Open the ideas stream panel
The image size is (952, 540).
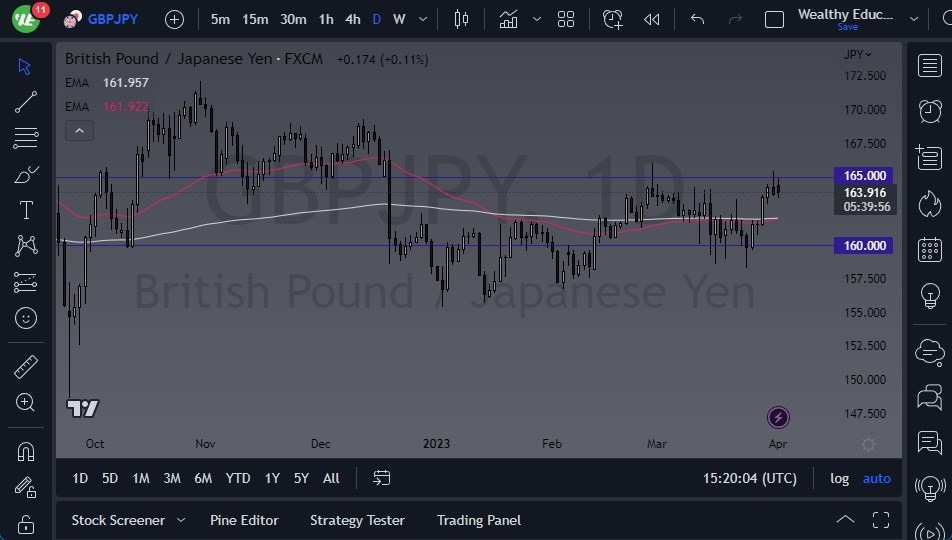pyautogui.click(x=930, y=443)
